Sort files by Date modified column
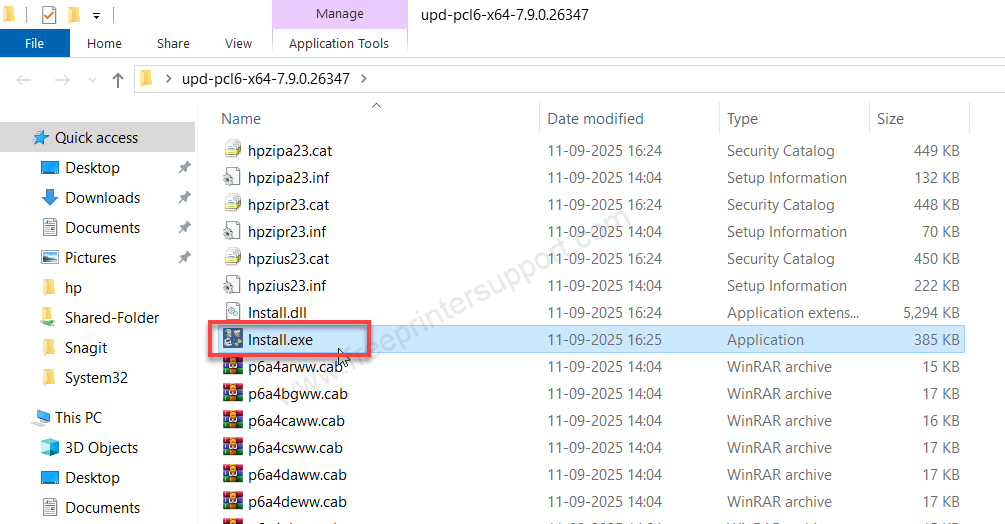Screen dimensions: 1005x524 click(595, 118)
